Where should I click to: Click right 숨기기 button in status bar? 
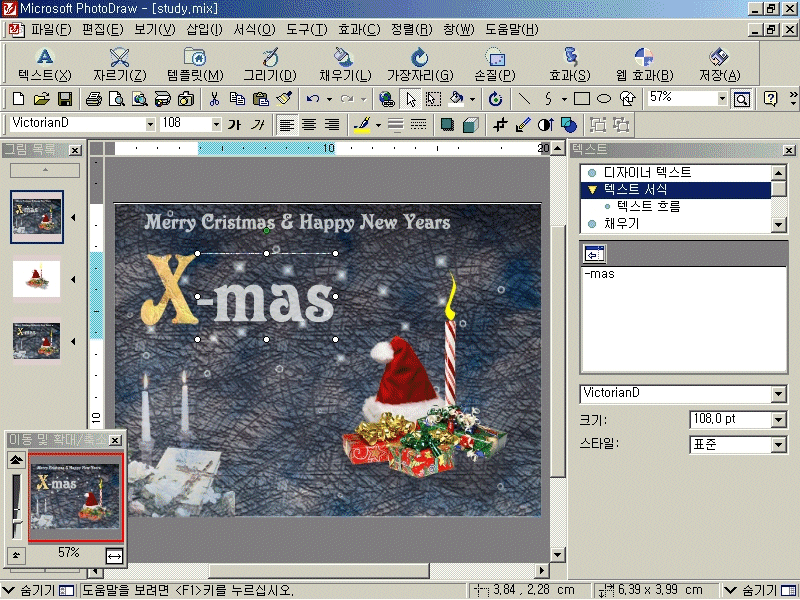click(760, 590)
